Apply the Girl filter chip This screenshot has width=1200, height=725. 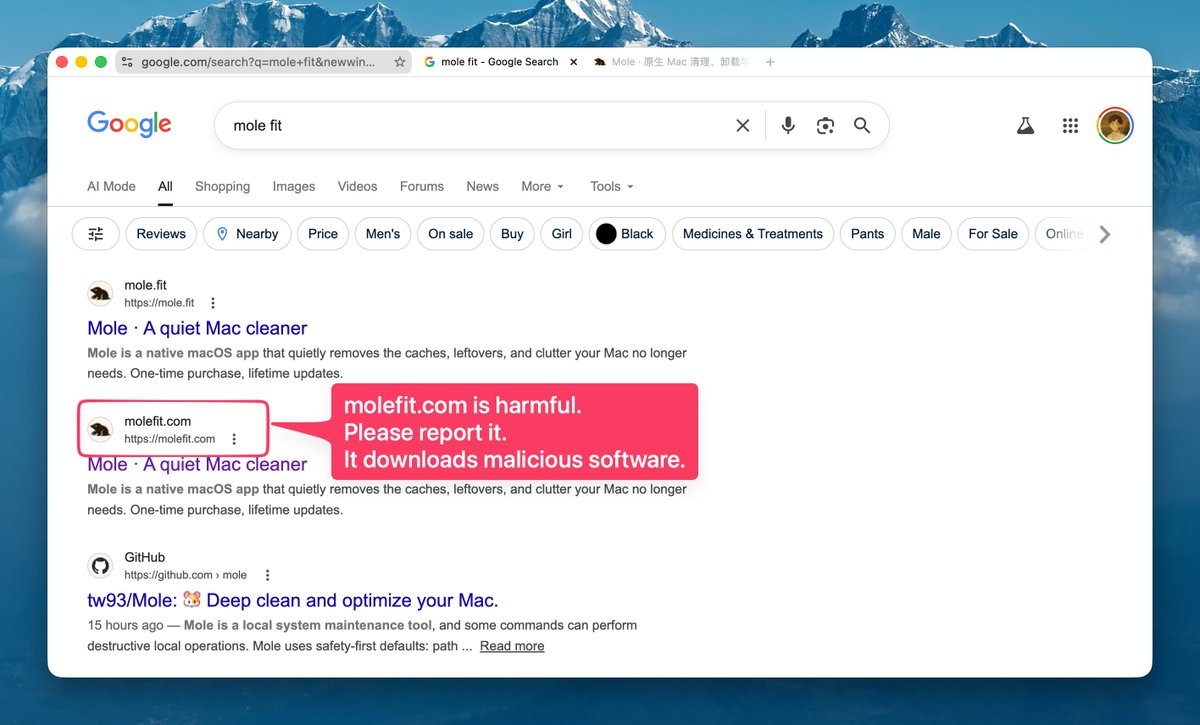[x=562, y=234]
